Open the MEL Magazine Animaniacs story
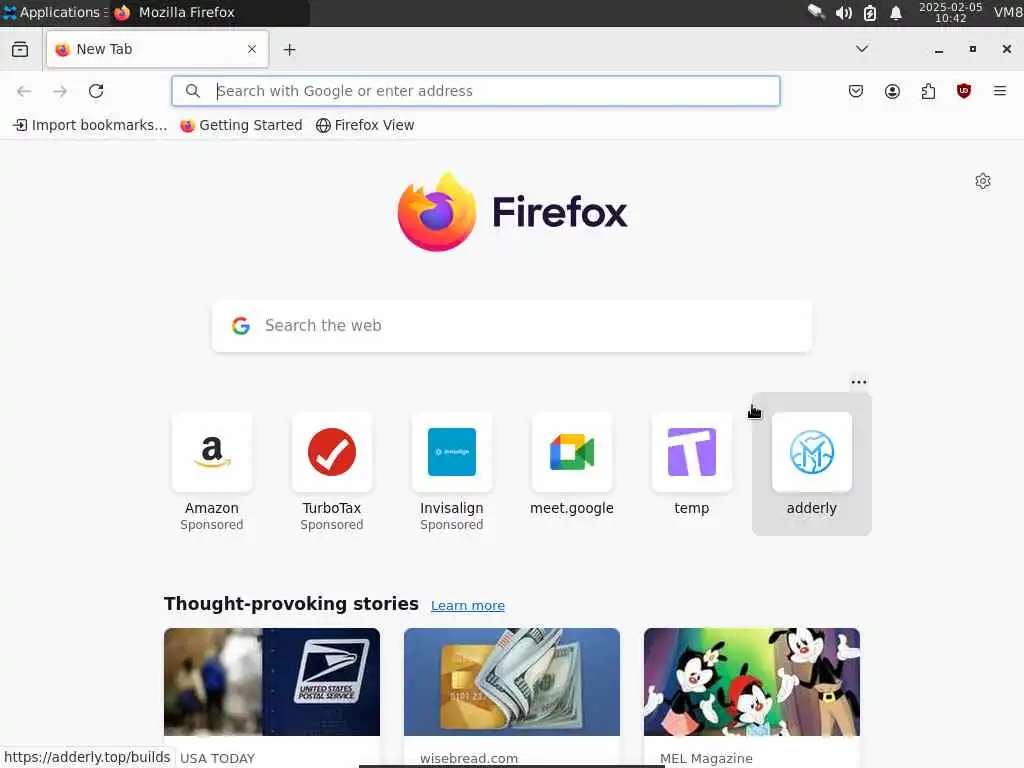Viewport: 1024px width, 768px height. click(x=752, y=696)
